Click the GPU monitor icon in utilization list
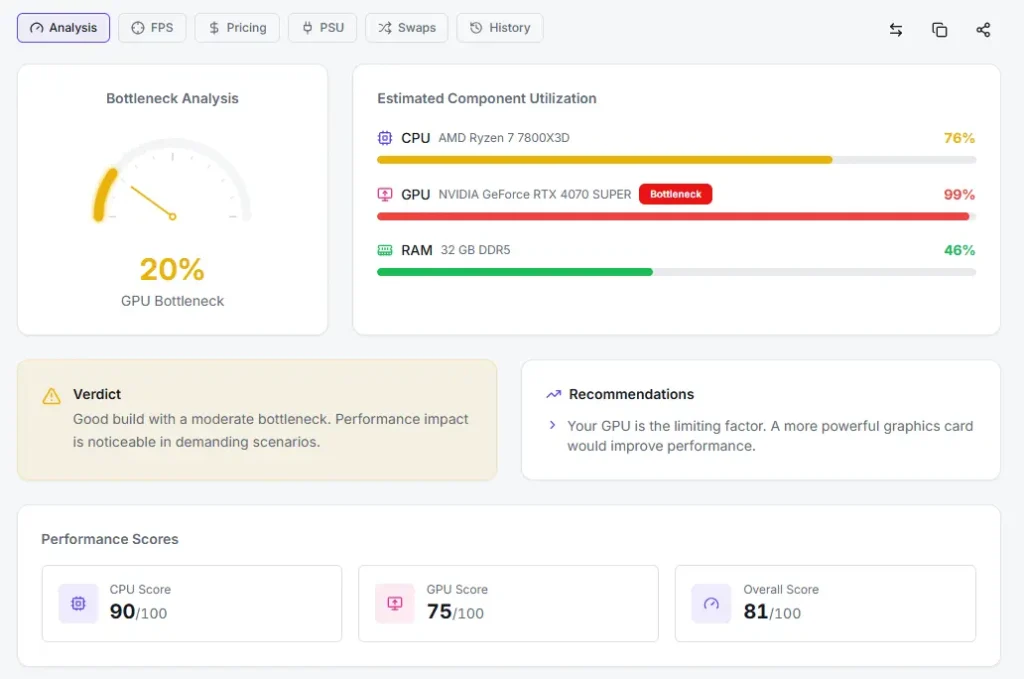The height and width of the screenshot is (679, 1024). pyautogui.click(x=385, y=194)
